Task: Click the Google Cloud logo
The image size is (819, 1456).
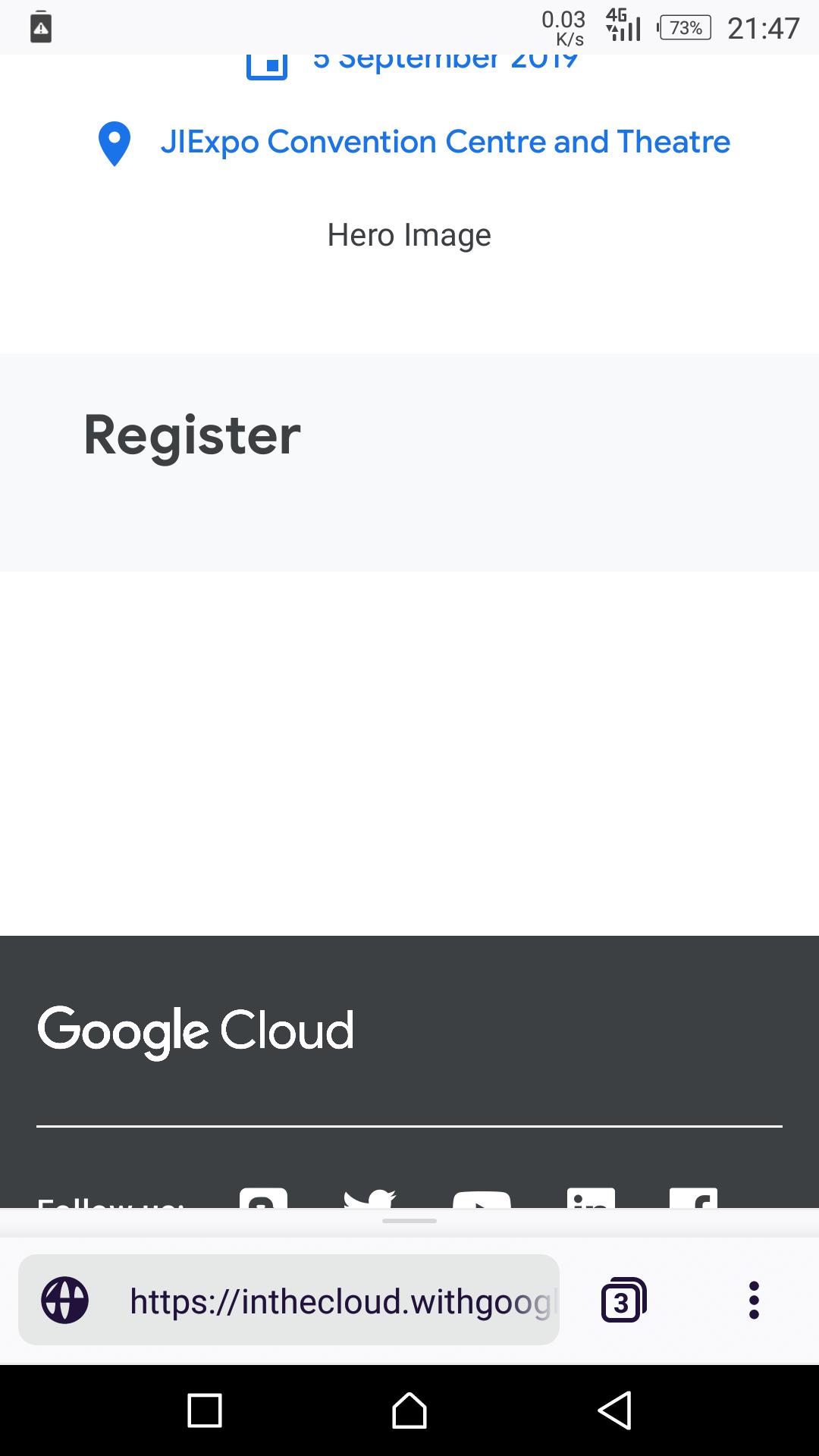Action: click(x=196, y=1029)
